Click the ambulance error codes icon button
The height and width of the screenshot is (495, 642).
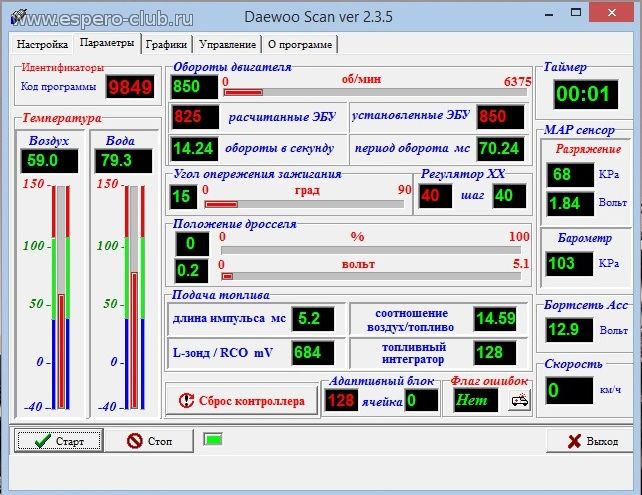[520, 400]
